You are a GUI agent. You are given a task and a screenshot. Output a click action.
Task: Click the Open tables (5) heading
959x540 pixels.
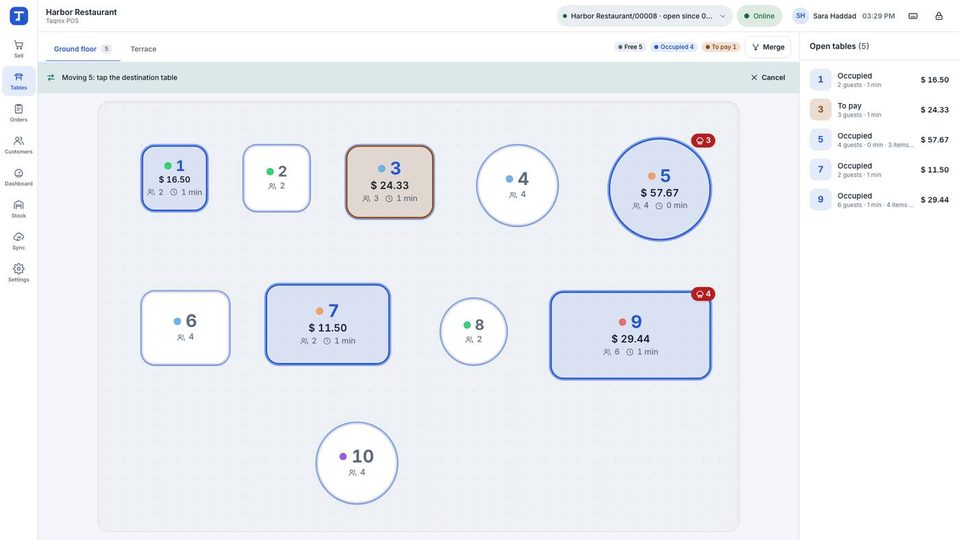[839, 46]
